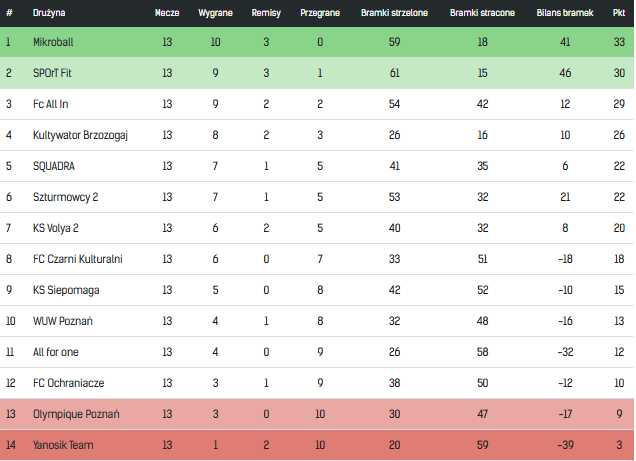Sort by Mecze column header
The image size is (636, 461).
tap(167, 13)
